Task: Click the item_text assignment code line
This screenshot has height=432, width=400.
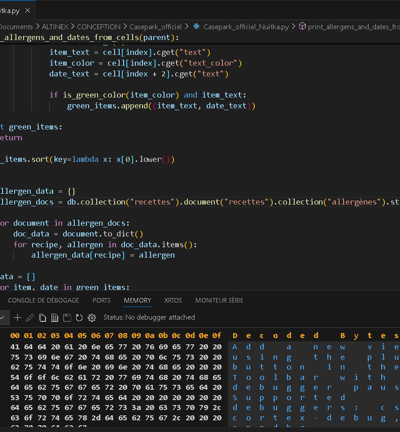Action: click(130, 52)
